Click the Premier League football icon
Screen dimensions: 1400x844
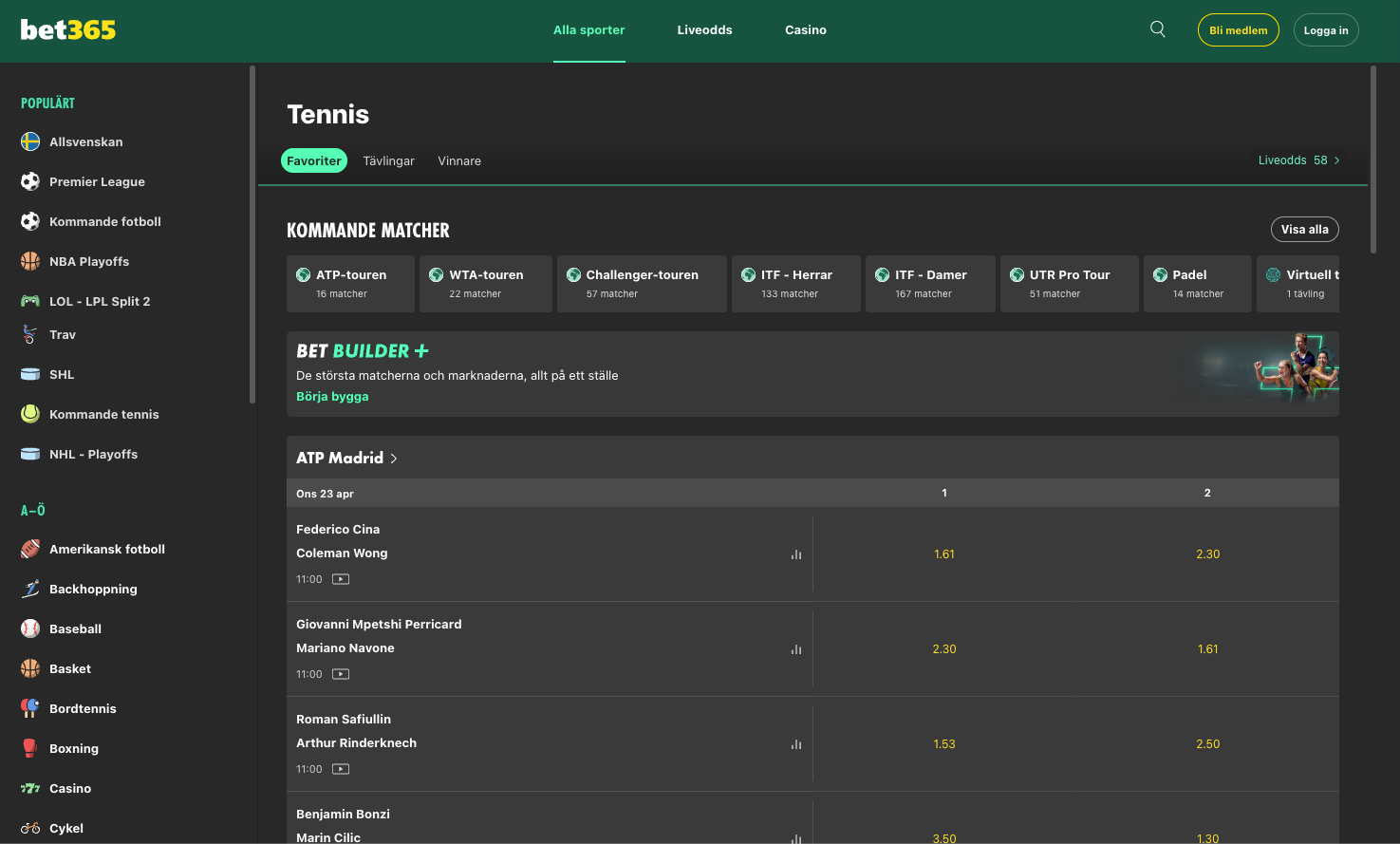pyautogui.click(x=30, y=181)
